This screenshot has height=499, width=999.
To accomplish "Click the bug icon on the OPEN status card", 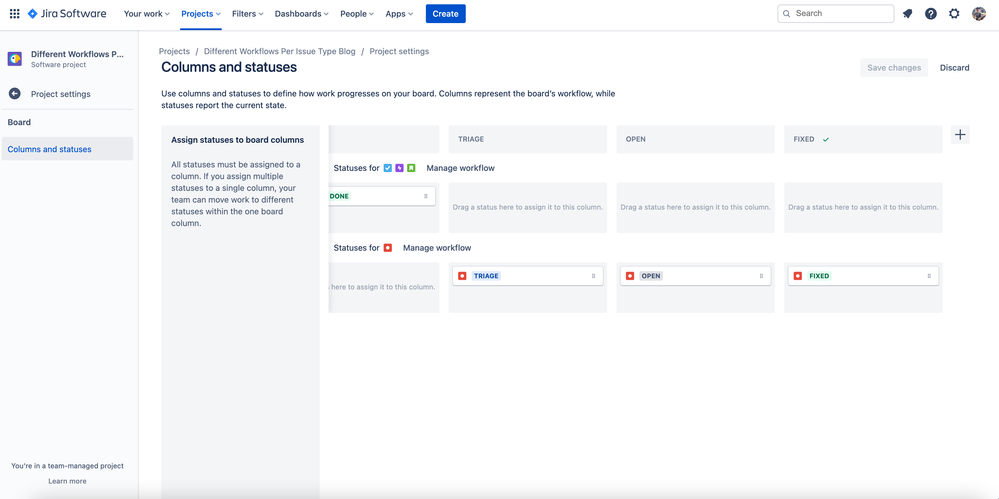I will [x=630, y=276].
